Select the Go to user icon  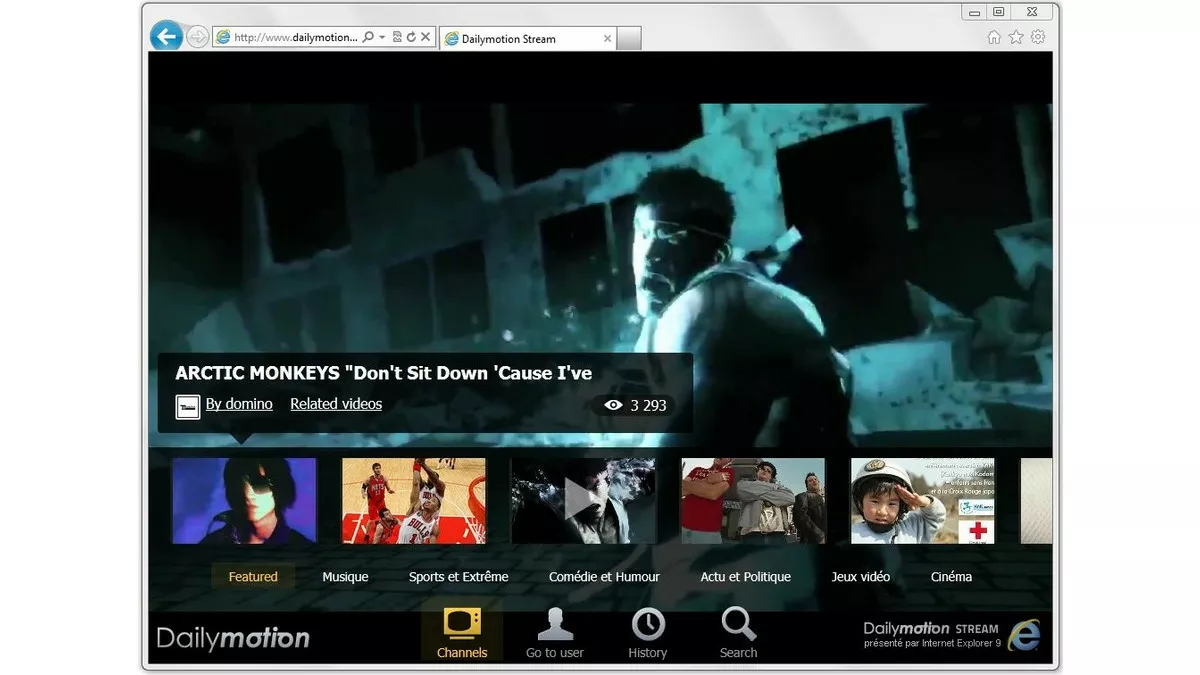pyautogui.click(x=555, y=633)
